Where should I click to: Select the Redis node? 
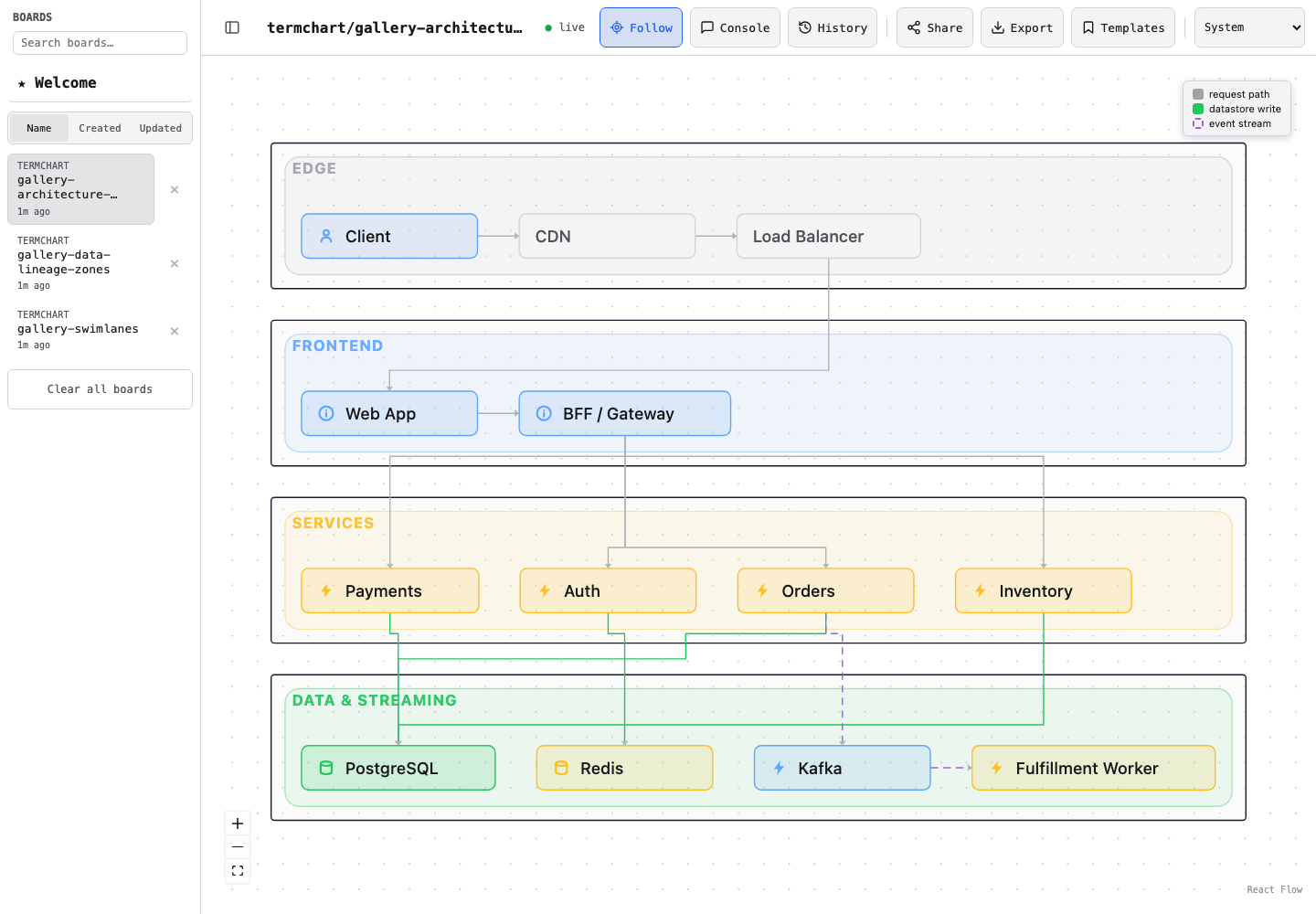[624, 768]
